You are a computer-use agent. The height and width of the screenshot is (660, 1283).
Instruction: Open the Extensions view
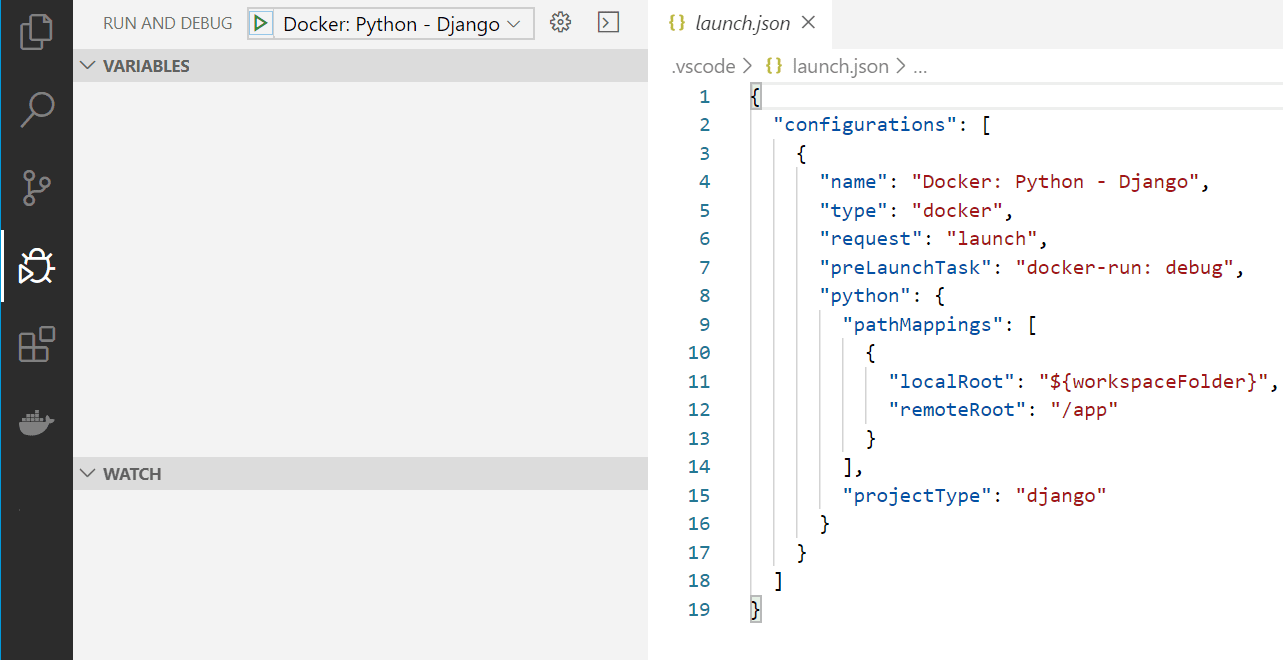pyautogui.click(x=36, y=345)
